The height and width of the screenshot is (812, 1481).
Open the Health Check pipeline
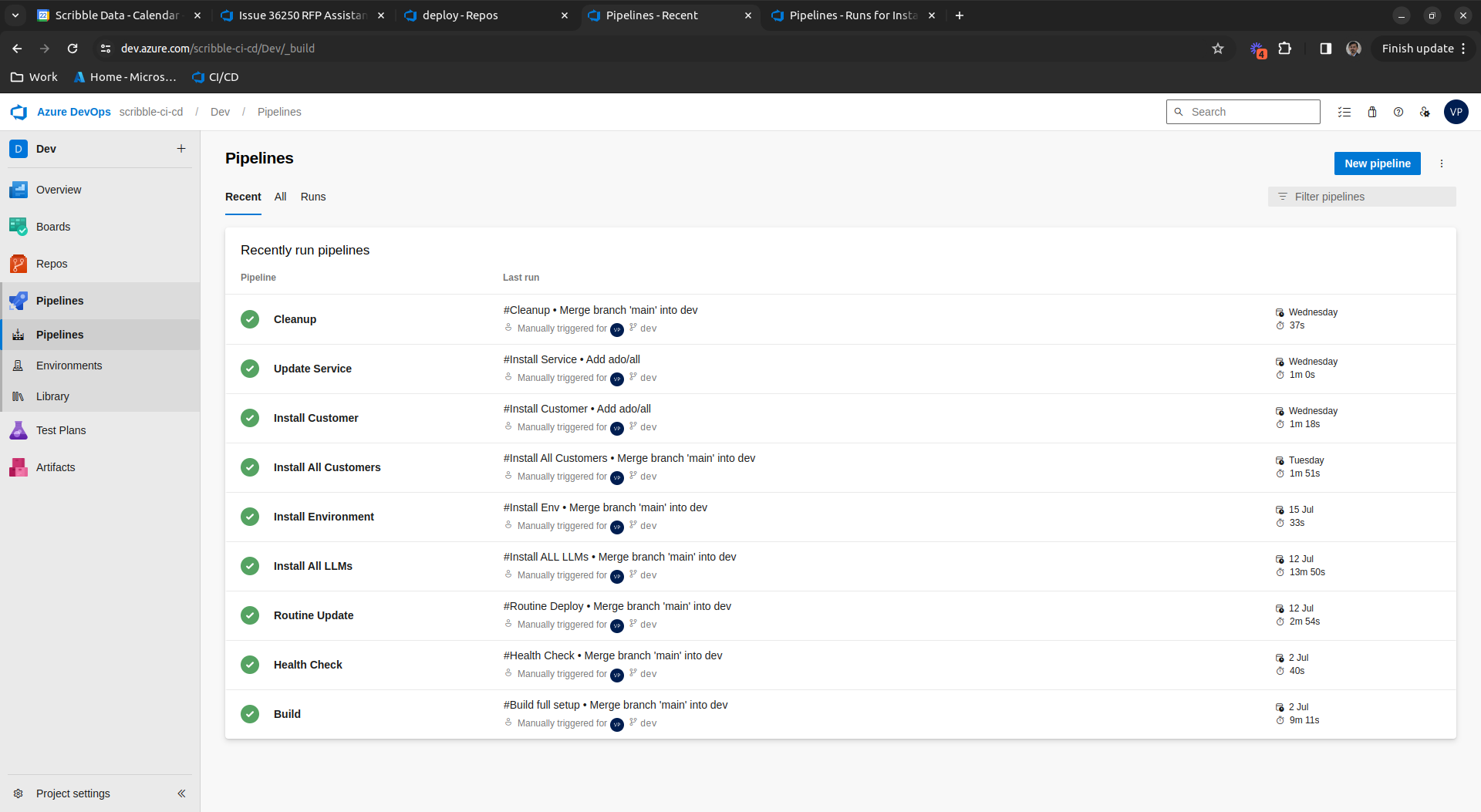308,665
